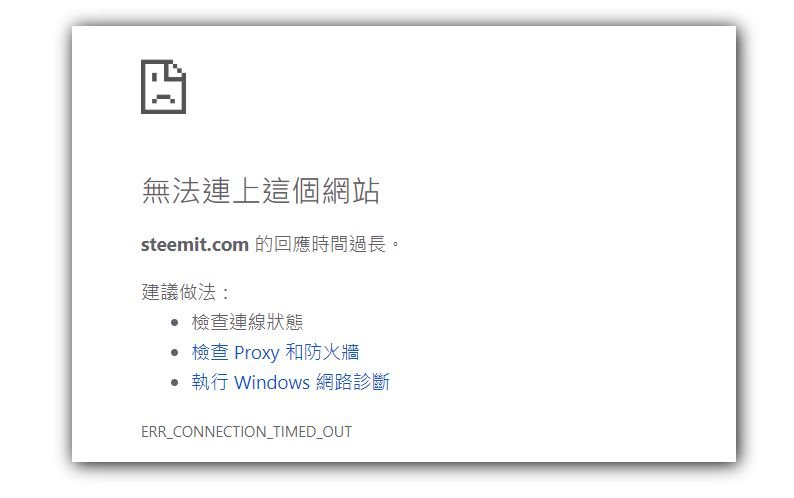Click the frowning mouth on the error icon

tap(164, 98)
